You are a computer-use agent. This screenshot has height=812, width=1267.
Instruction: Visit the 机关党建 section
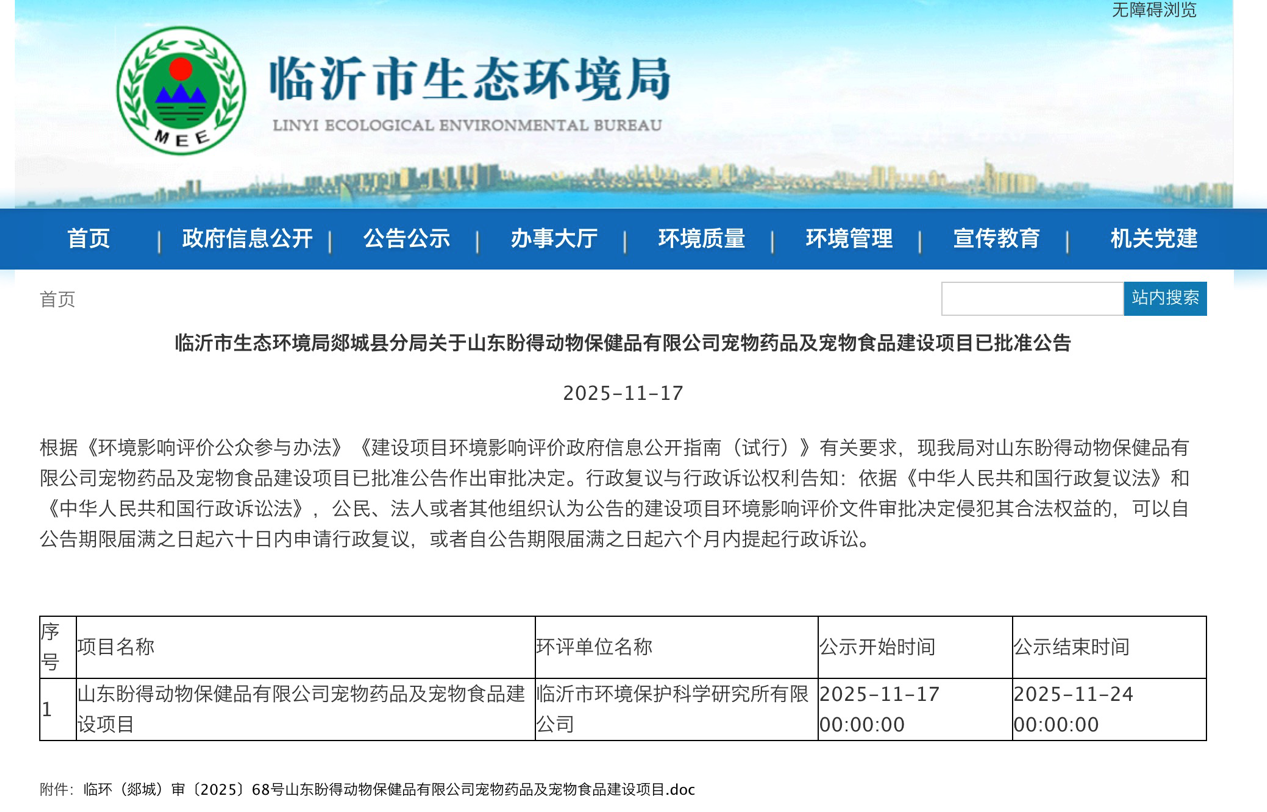(1153, 239)
